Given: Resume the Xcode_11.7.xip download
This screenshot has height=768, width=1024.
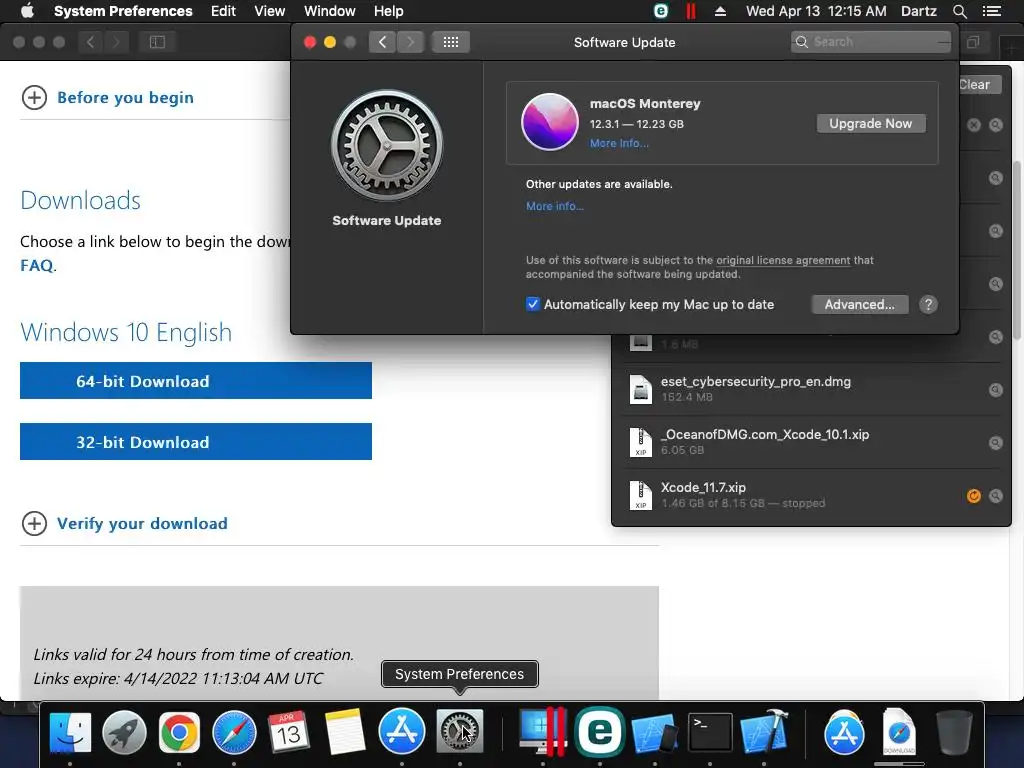Looking at the screenshot, I should [974, 496].
